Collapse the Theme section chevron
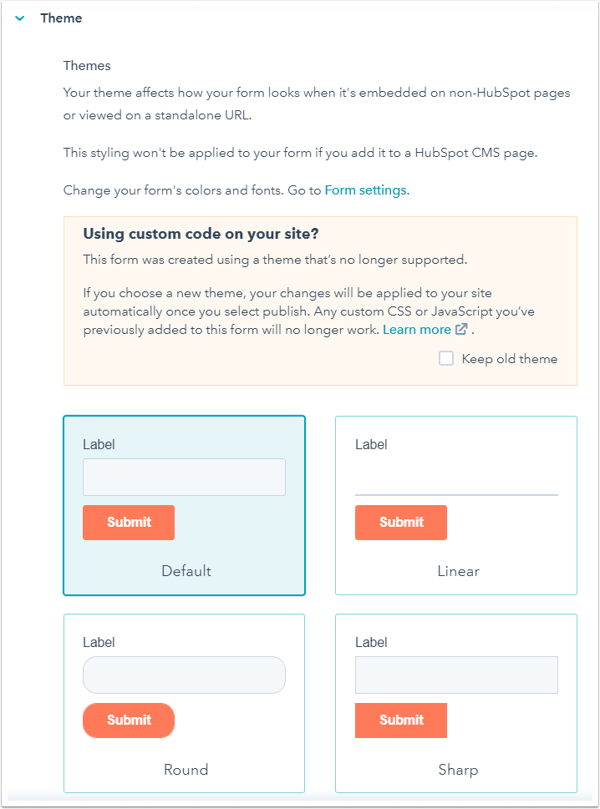 click(20, 19)
